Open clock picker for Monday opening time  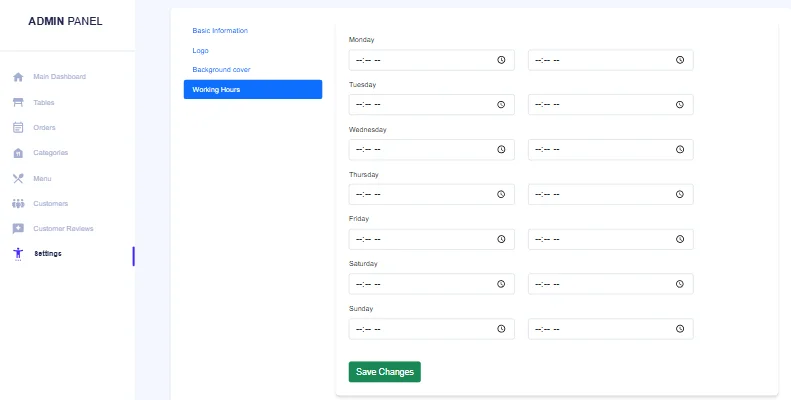pyautogui.click(x=501, y=60)
